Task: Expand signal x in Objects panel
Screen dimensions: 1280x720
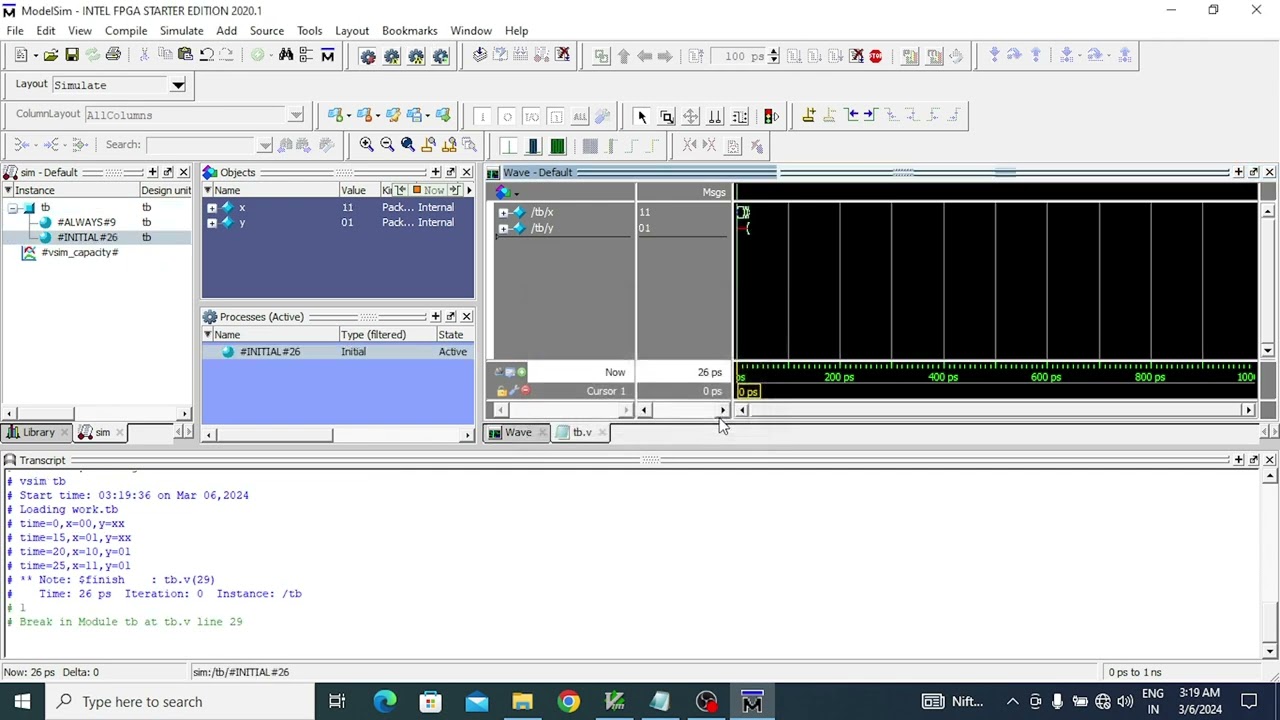Action: click(212, 208)
